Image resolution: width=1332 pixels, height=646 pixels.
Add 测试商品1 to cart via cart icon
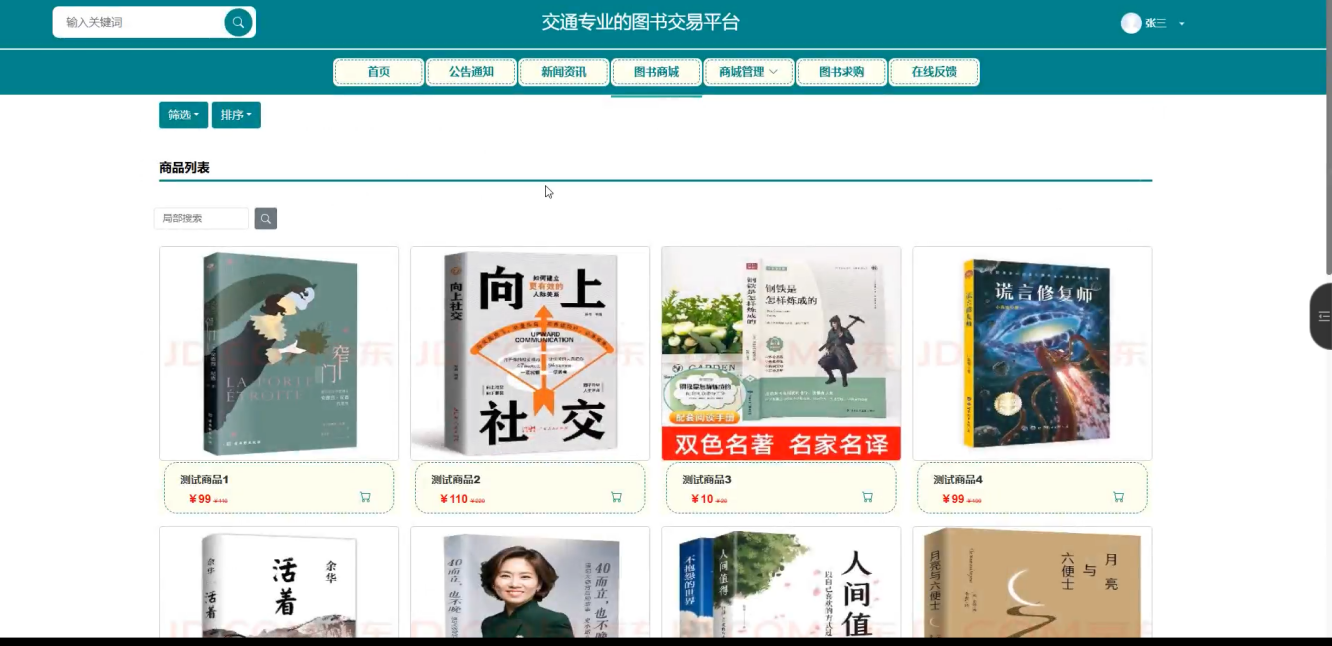click(365, 497)
